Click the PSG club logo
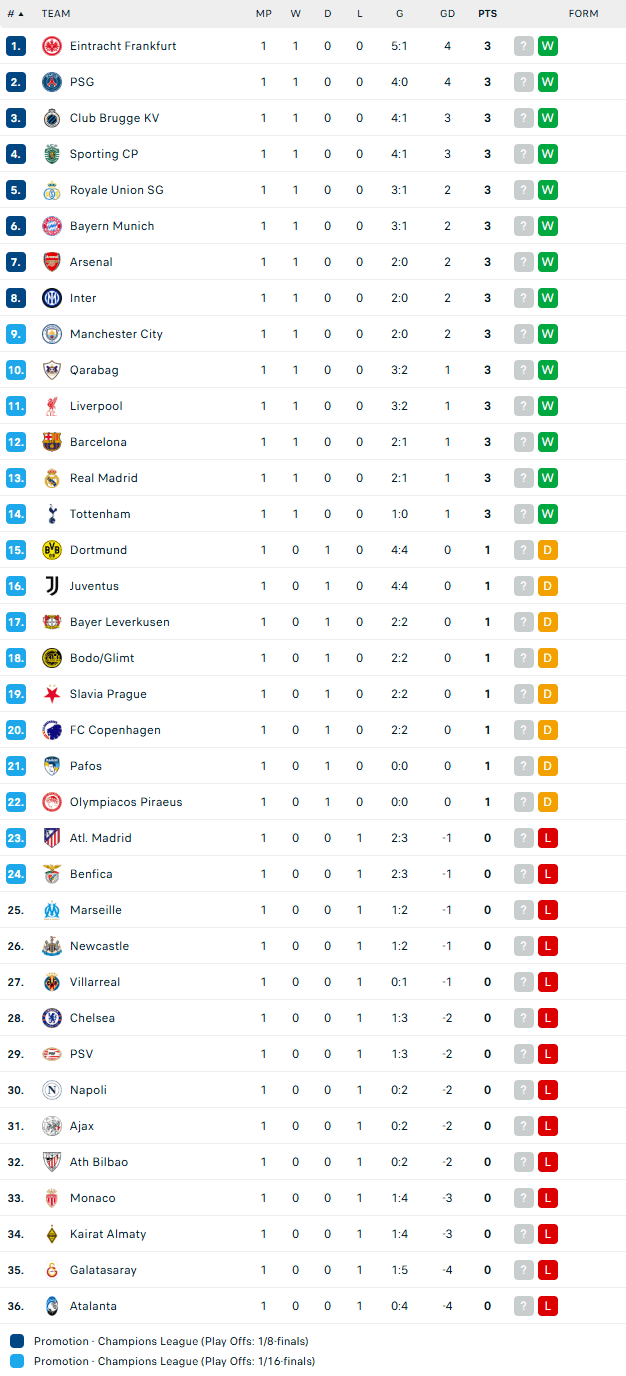This screenshot has height=1376, width=626. [x=52, y=82]
